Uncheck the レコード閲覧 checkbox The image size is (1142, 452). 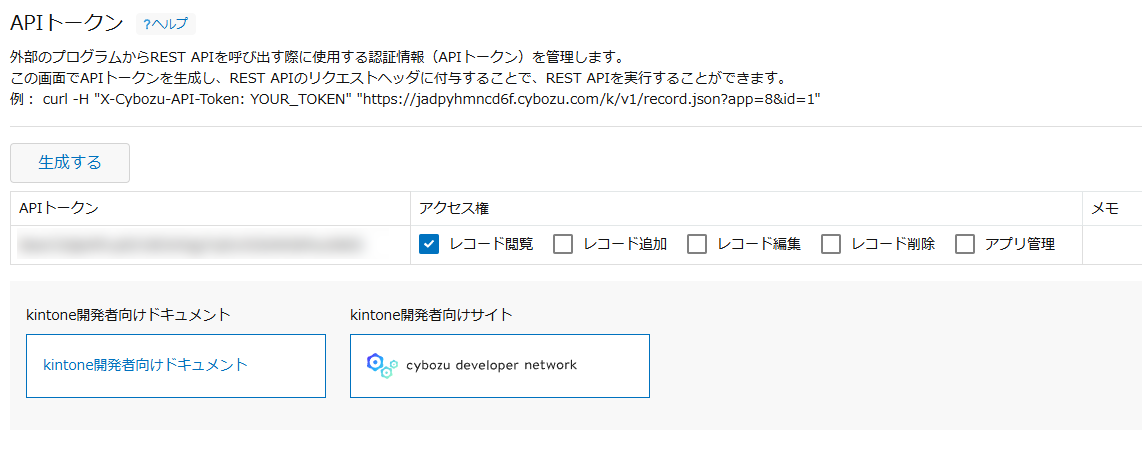[429, 244]
